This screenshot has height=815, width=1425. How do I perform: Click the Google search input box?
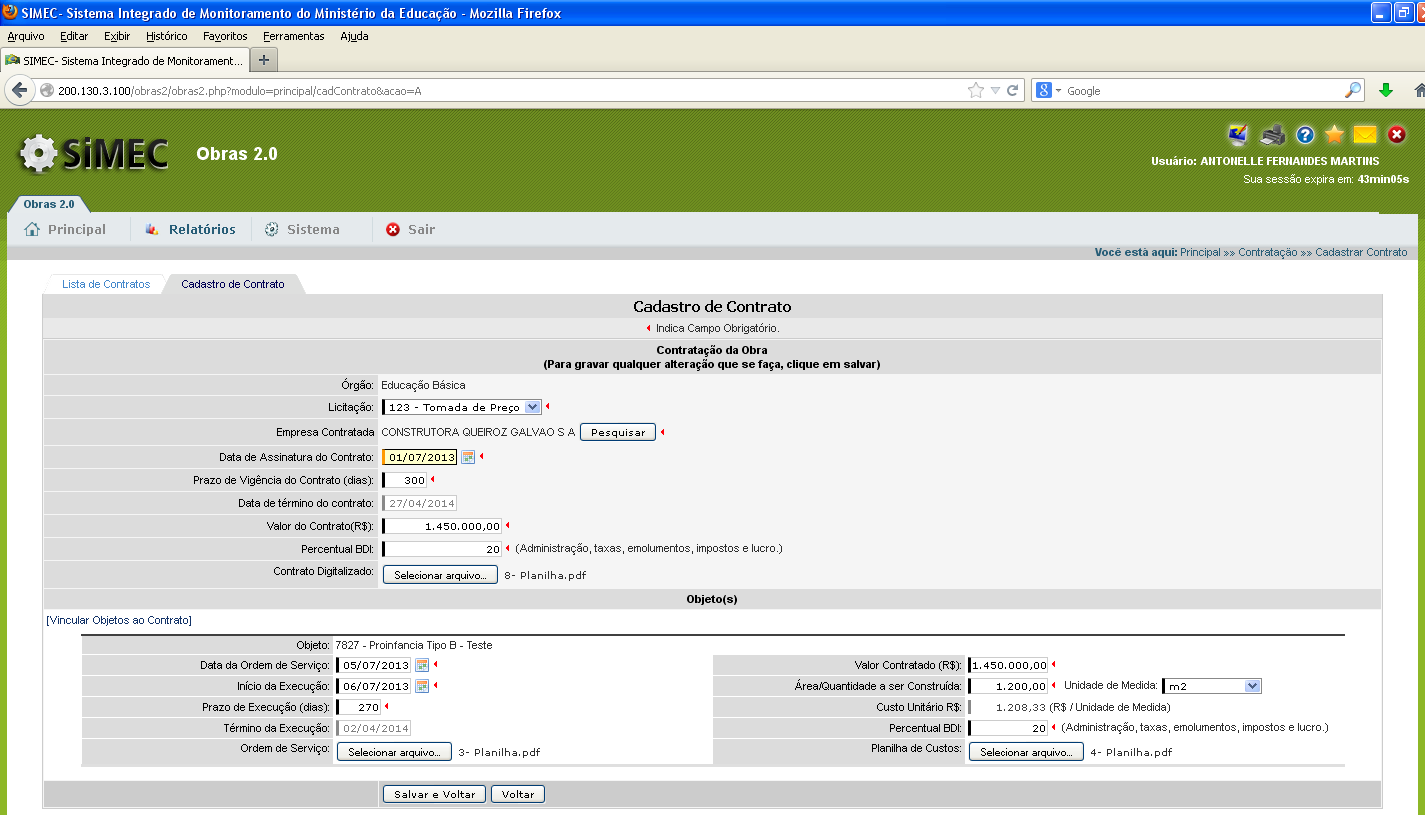pos(1200,90)
